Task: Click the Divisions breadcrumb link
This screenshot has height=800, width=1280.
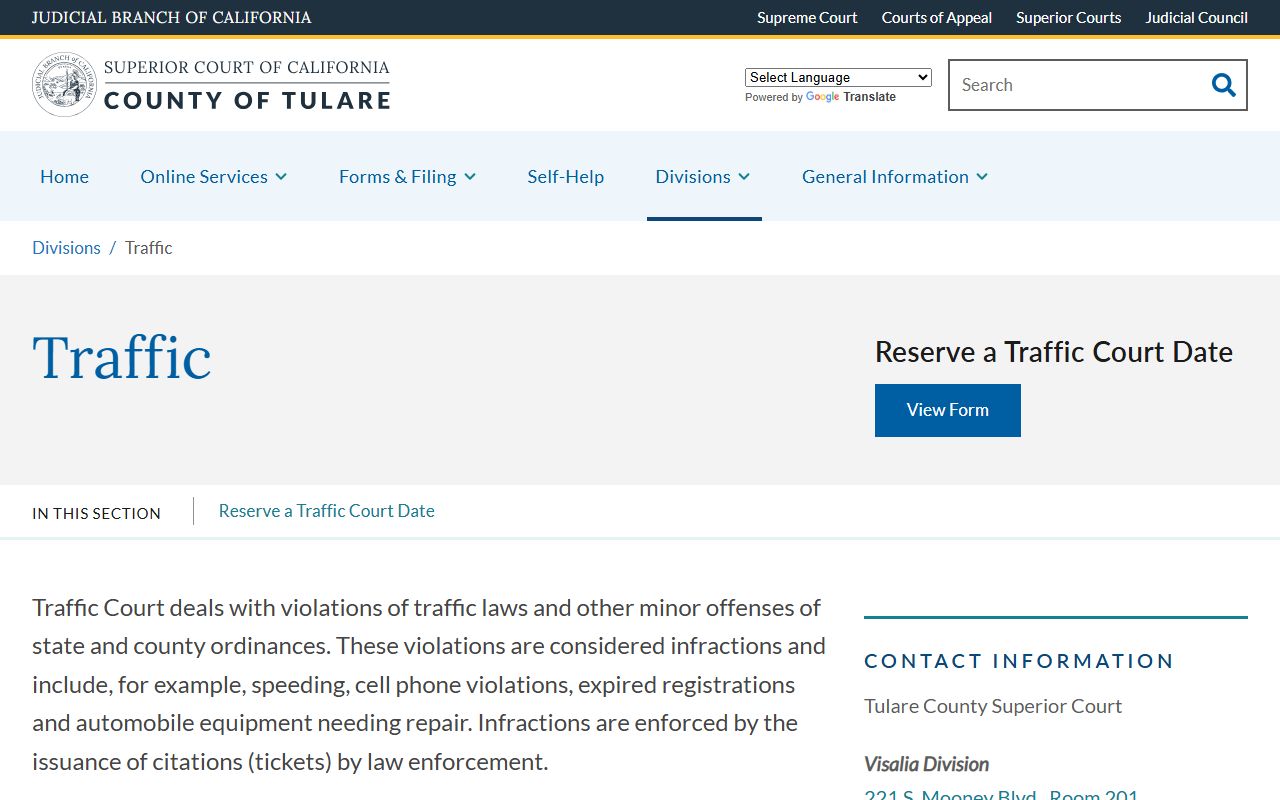Action: [x=66, y=248]
